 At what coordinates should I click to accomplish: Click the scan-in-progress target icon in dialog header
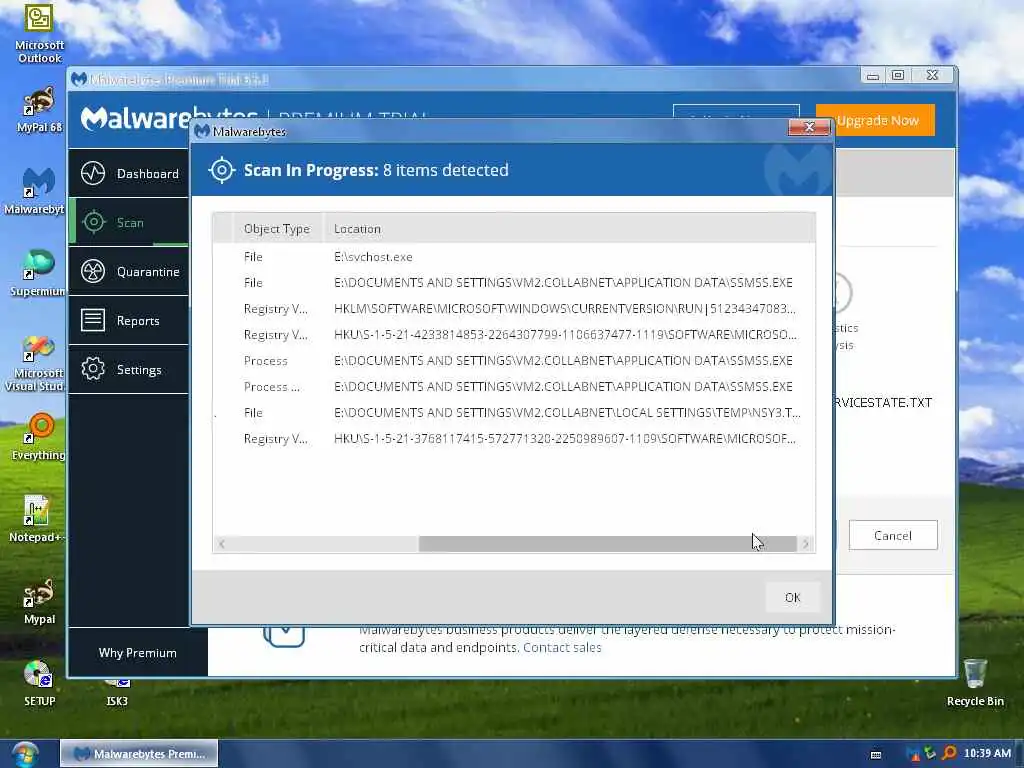click(x=222, y=170)
